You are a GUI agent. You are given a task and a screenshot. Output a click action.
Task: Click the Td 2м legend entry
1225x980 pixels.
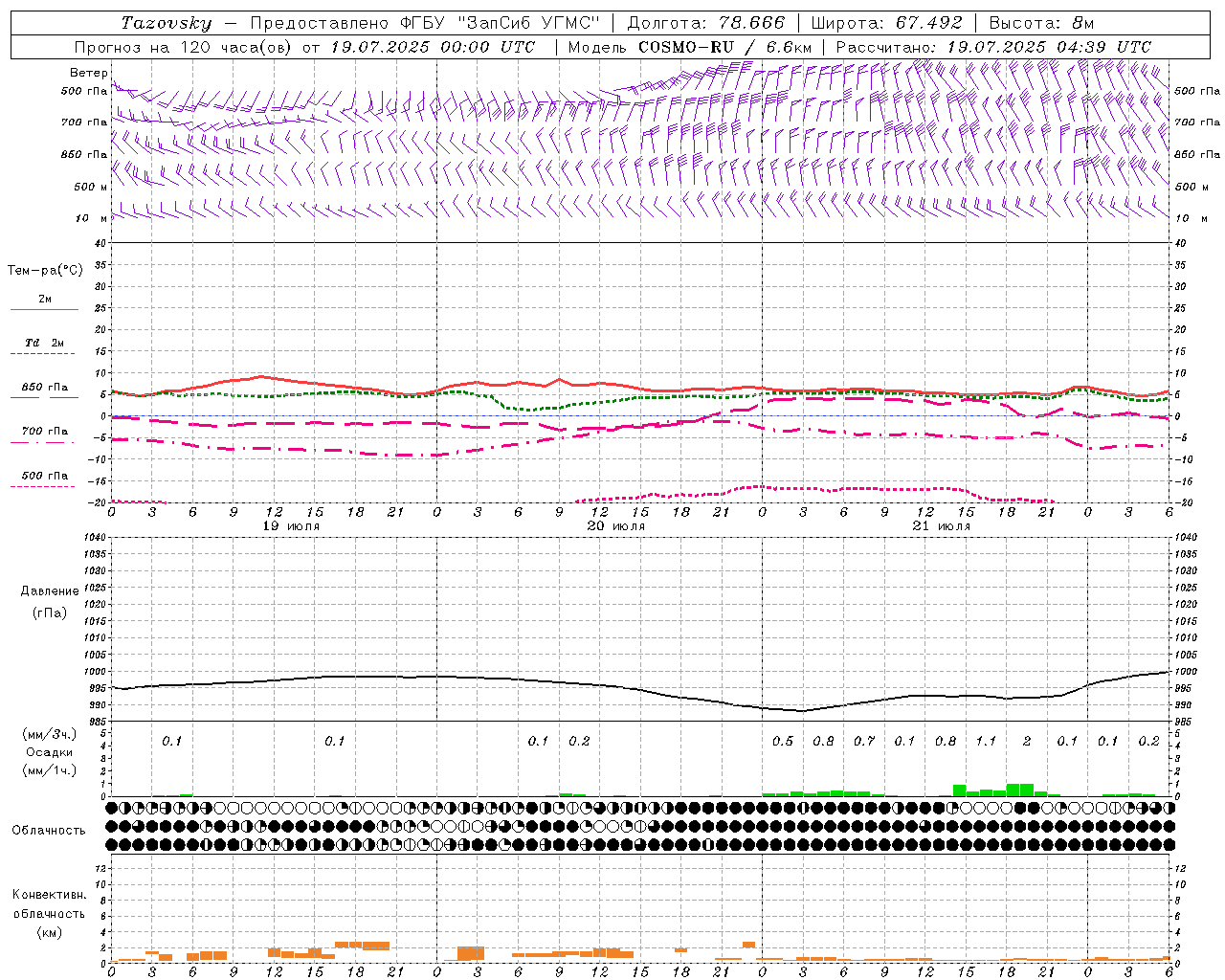click(x=44, y=343)
